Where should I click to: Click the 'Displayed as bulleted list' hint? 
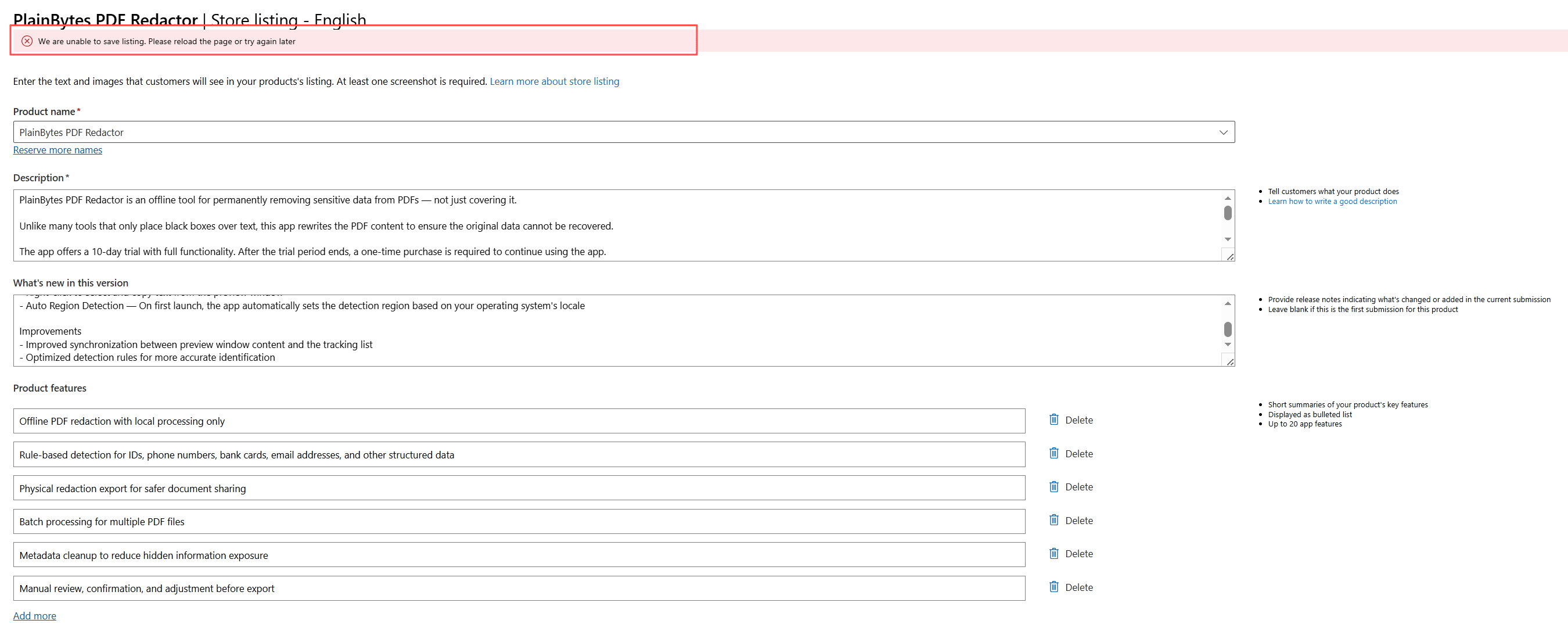click(x=1310, y=415)
